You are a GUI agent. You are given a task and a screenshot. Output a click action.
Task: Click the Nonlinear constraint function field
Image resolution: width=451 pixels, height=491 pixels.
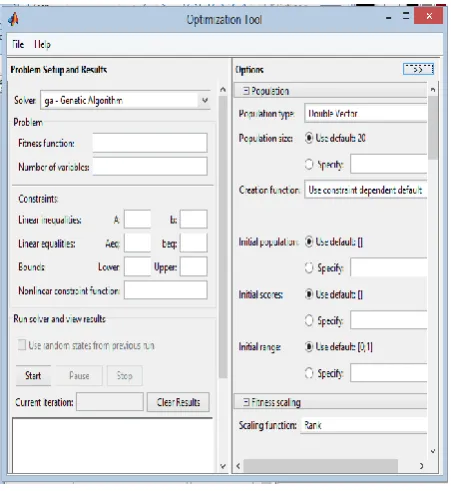(166, 290)
